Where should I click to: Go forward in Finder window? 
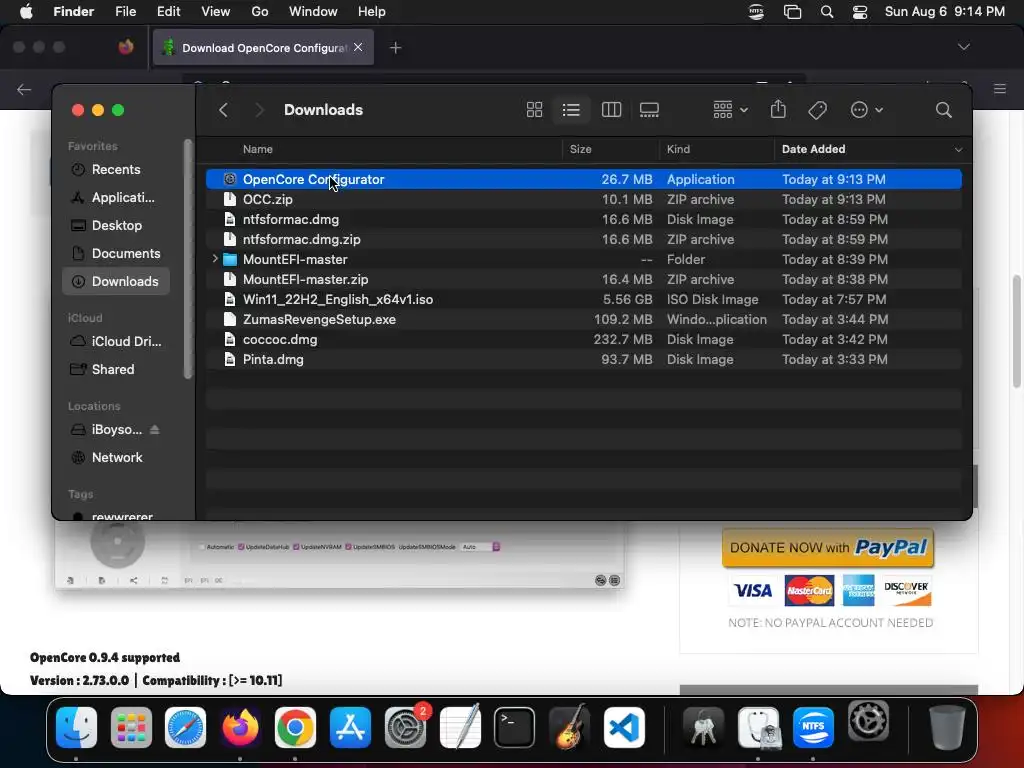pyautogui.click(x=259, y=110)
